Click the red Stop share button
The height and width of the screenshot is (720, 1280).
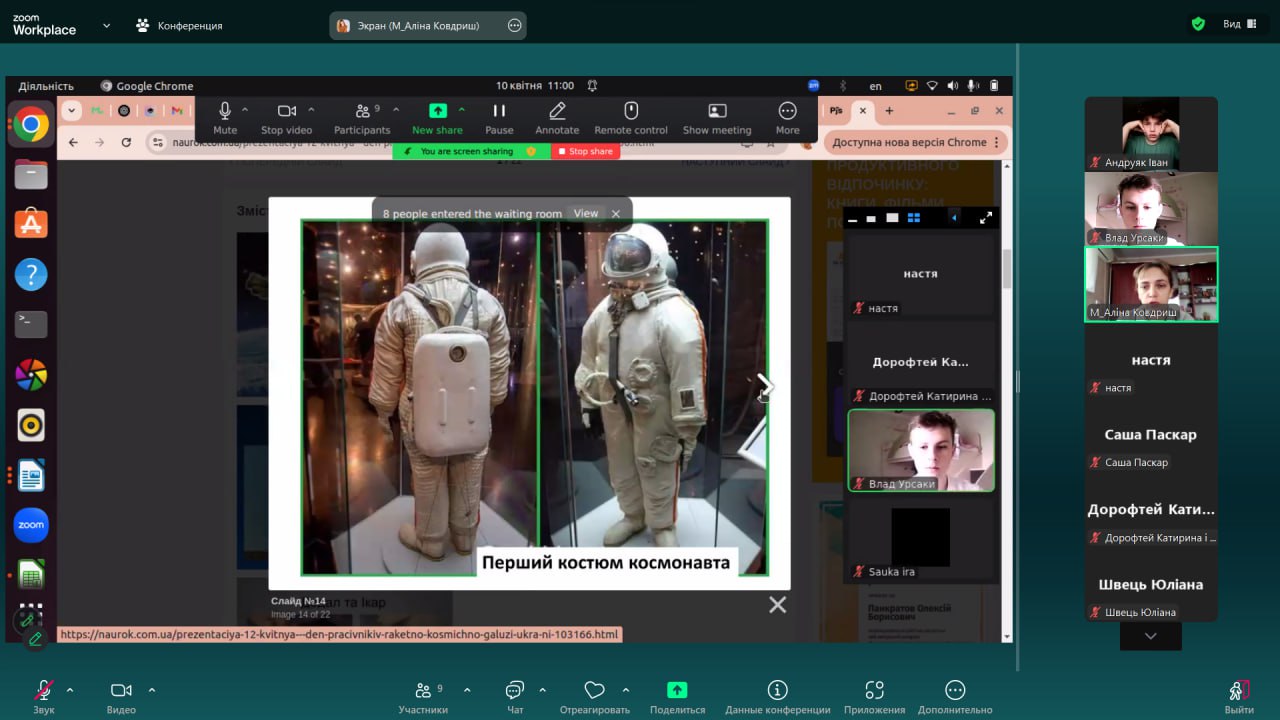pyautogui.click(x=585, y=151)
